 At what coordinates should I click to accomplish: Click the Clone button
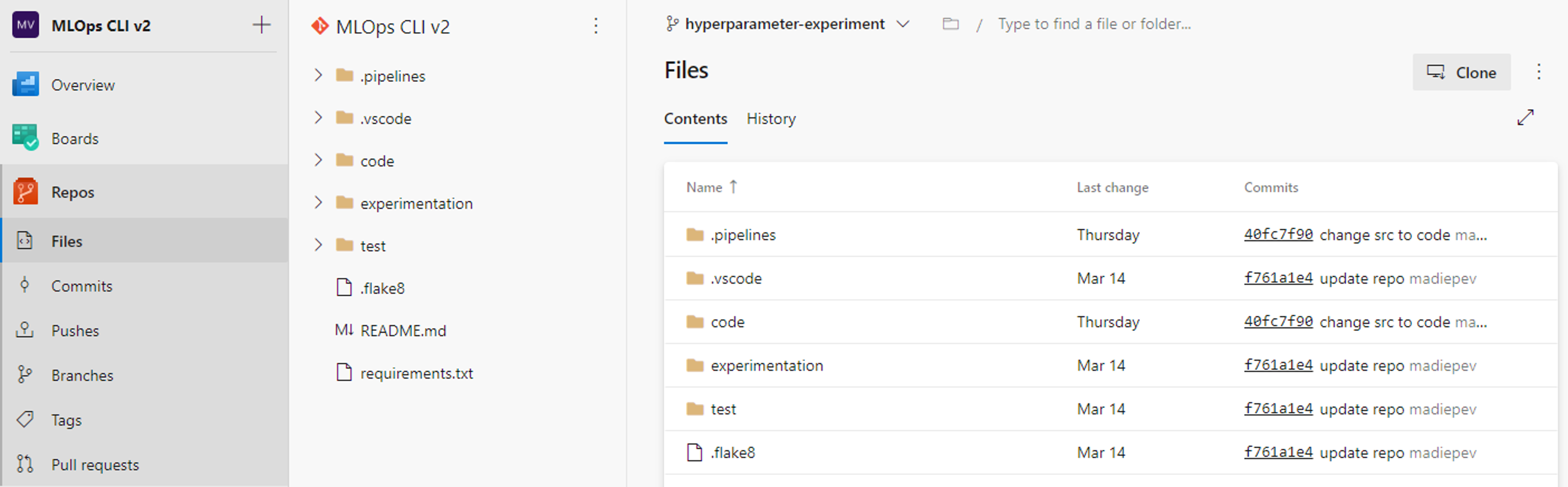pyautogui.click(x=1462, y=71)
